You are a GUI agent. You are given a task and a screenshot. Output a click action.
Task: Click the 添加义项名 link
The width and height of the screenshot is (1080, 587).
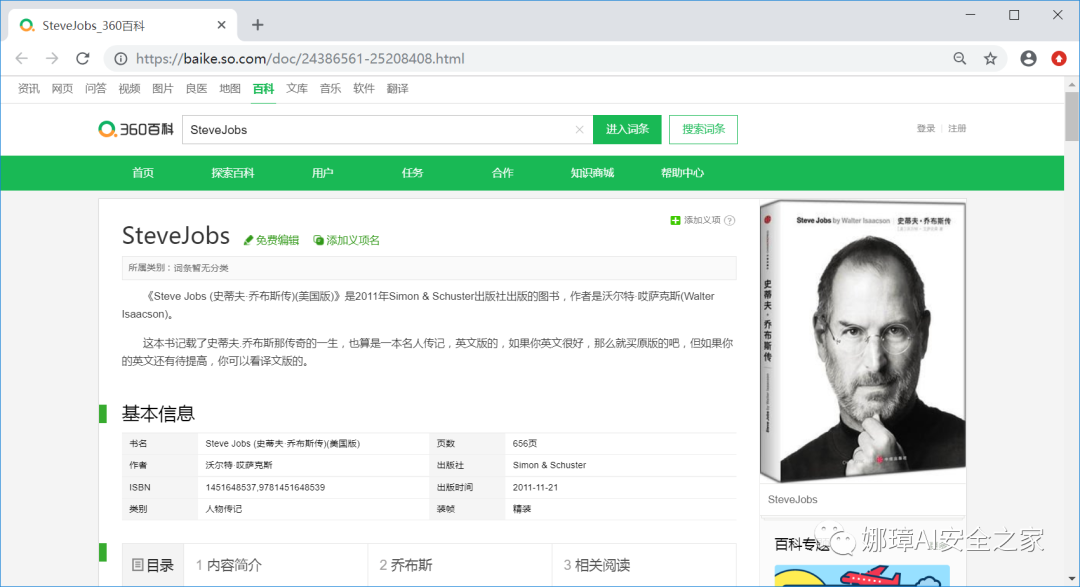pos(346,240)
